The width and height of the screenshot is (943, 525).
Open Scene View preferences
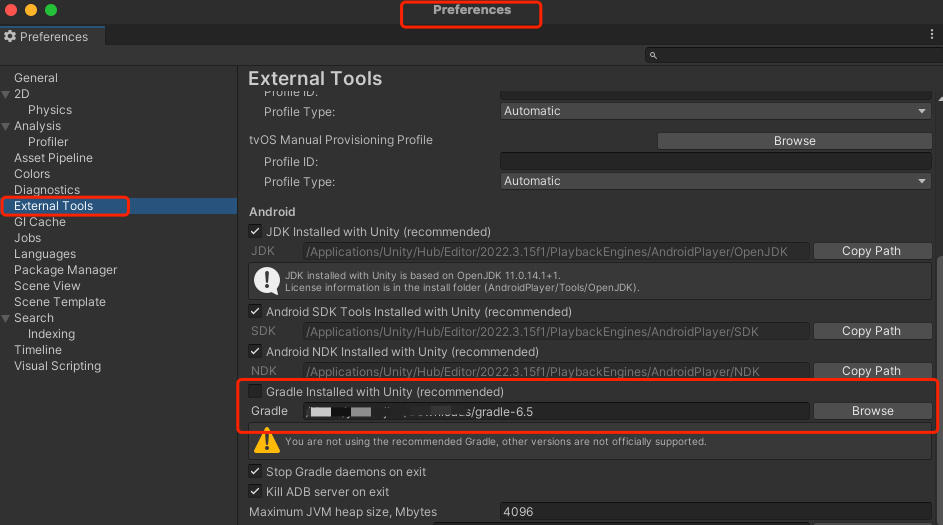point(47,286)
